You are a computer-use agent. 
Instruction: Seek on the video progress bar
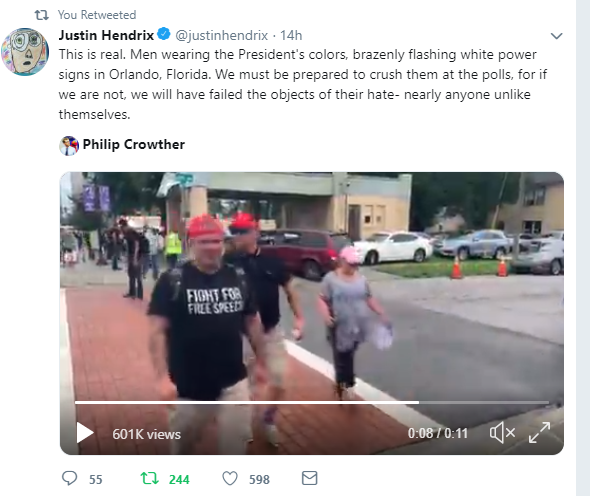(x=312, y=402)
